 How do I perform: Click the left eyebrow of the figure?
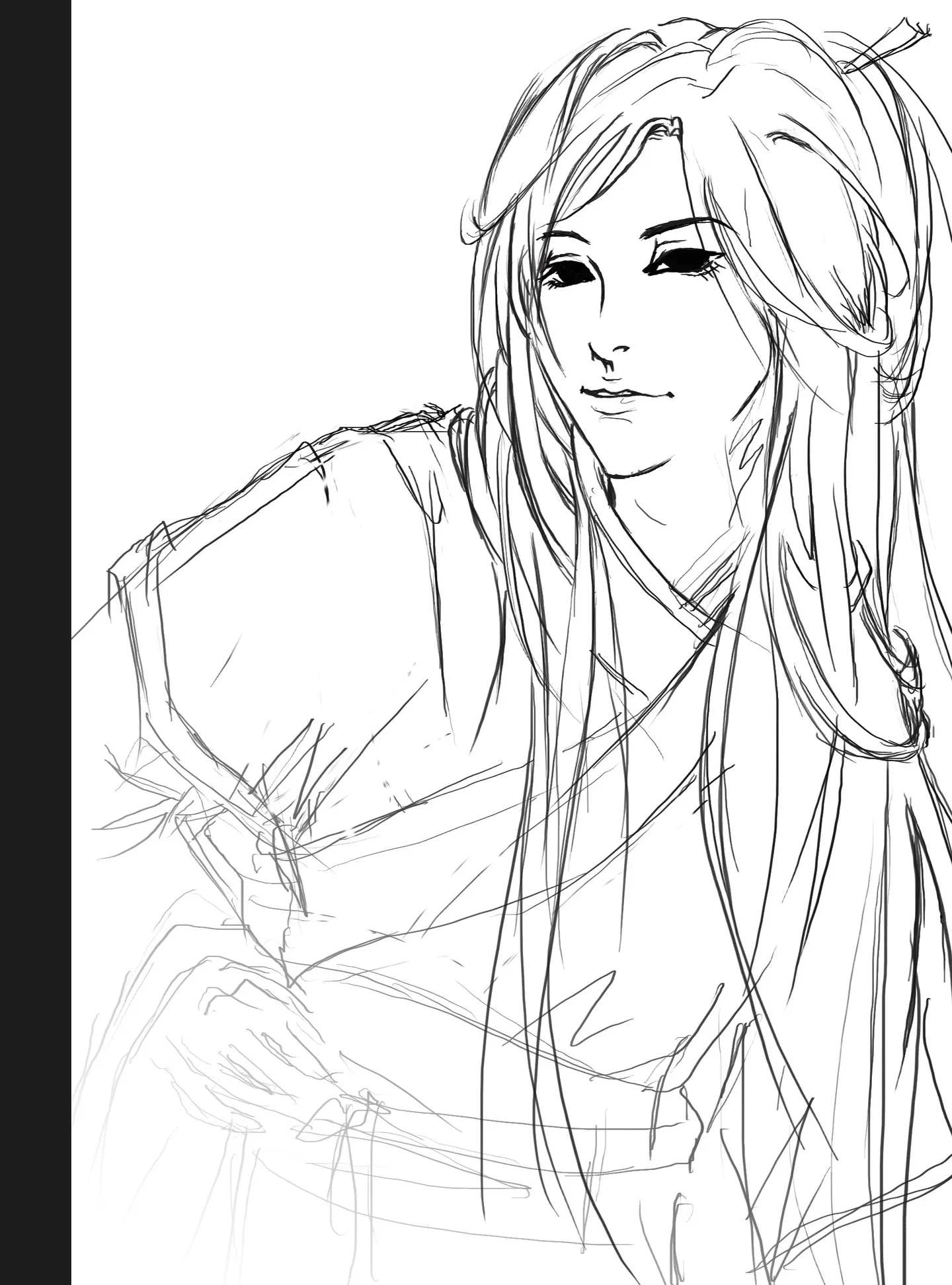[x=562, y=235]
